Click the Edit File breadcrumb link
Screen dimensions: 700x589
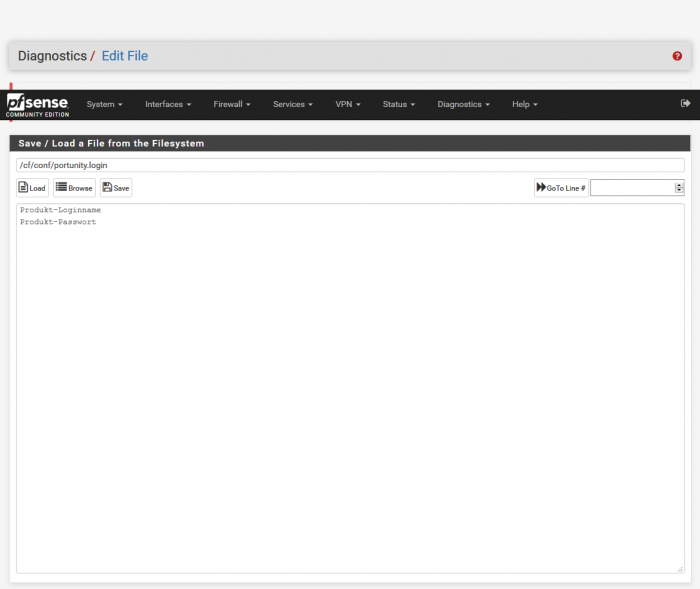click(x=124, y=56)
